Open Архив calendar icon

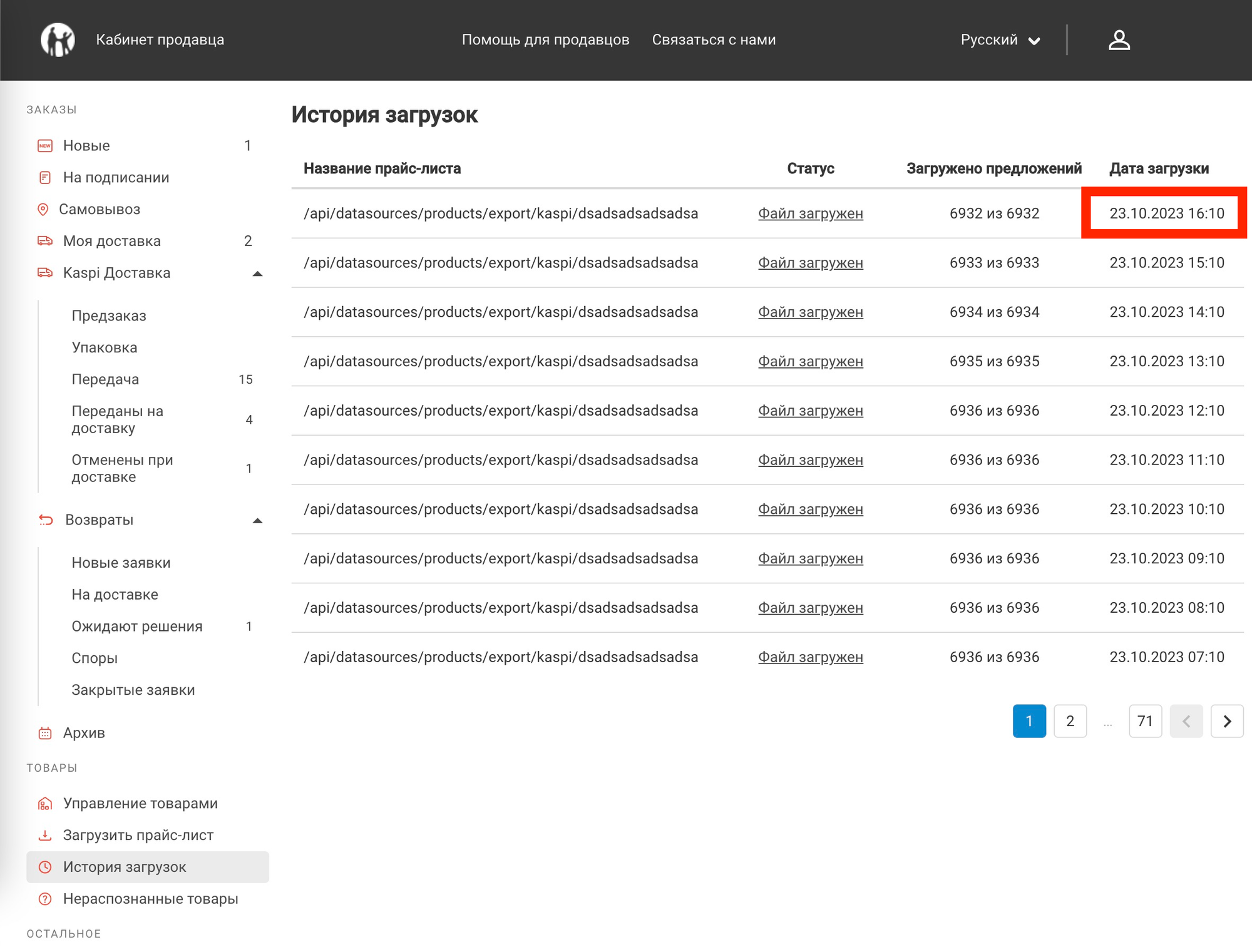click(45, 733)
